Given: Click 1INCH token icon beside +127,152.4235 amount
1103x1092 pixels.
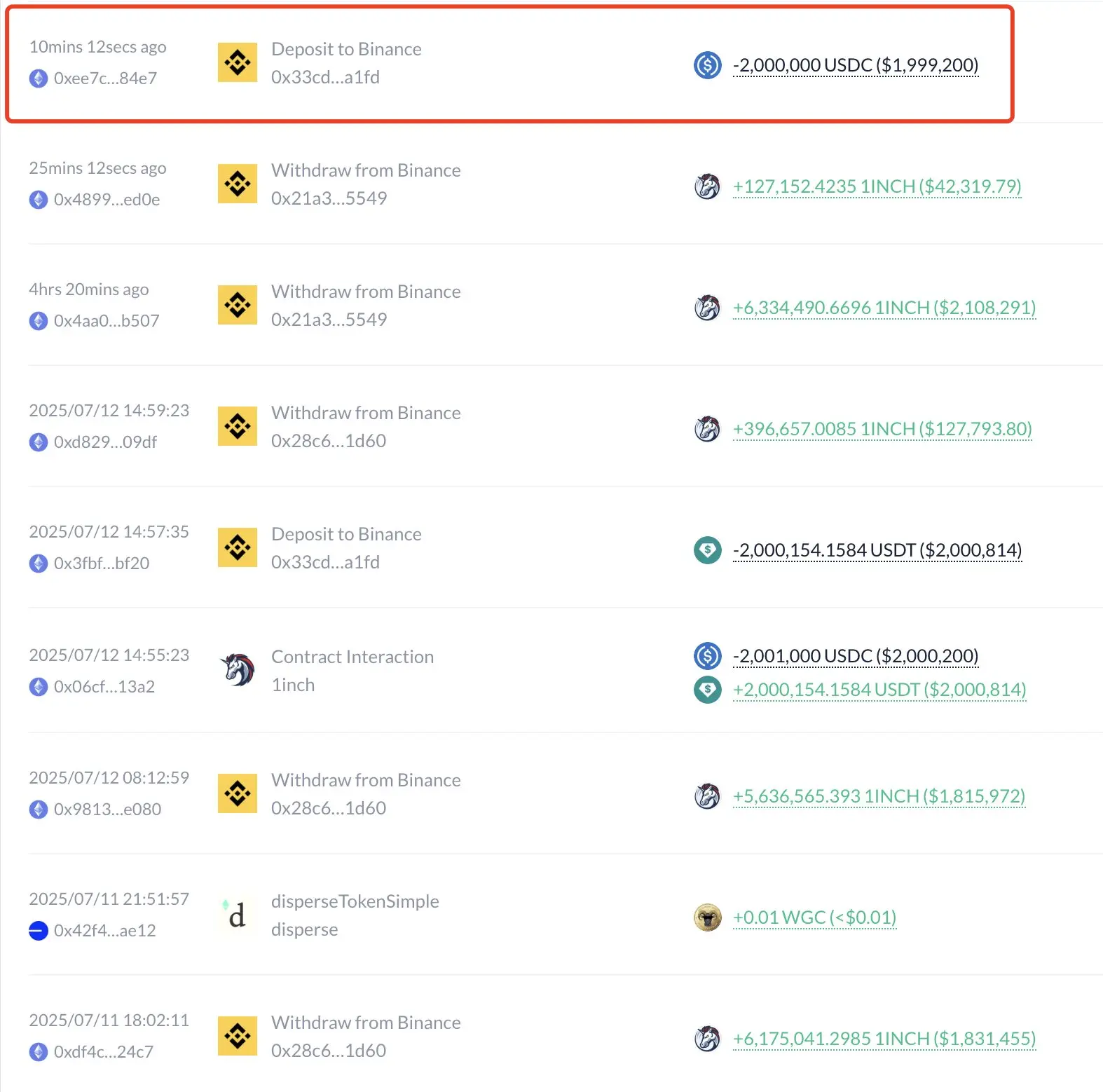Looking at the screenshot, I should coord(707,186).
